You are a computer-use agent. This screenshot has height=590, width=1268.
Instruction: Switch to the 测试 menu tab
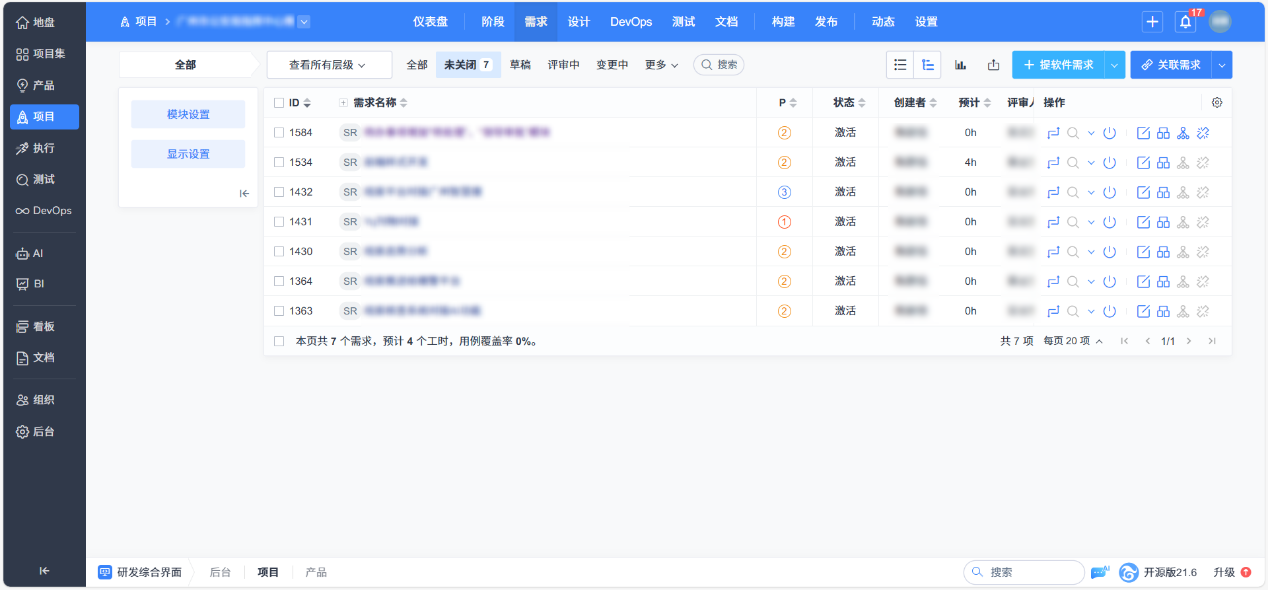tap(683, 21)
